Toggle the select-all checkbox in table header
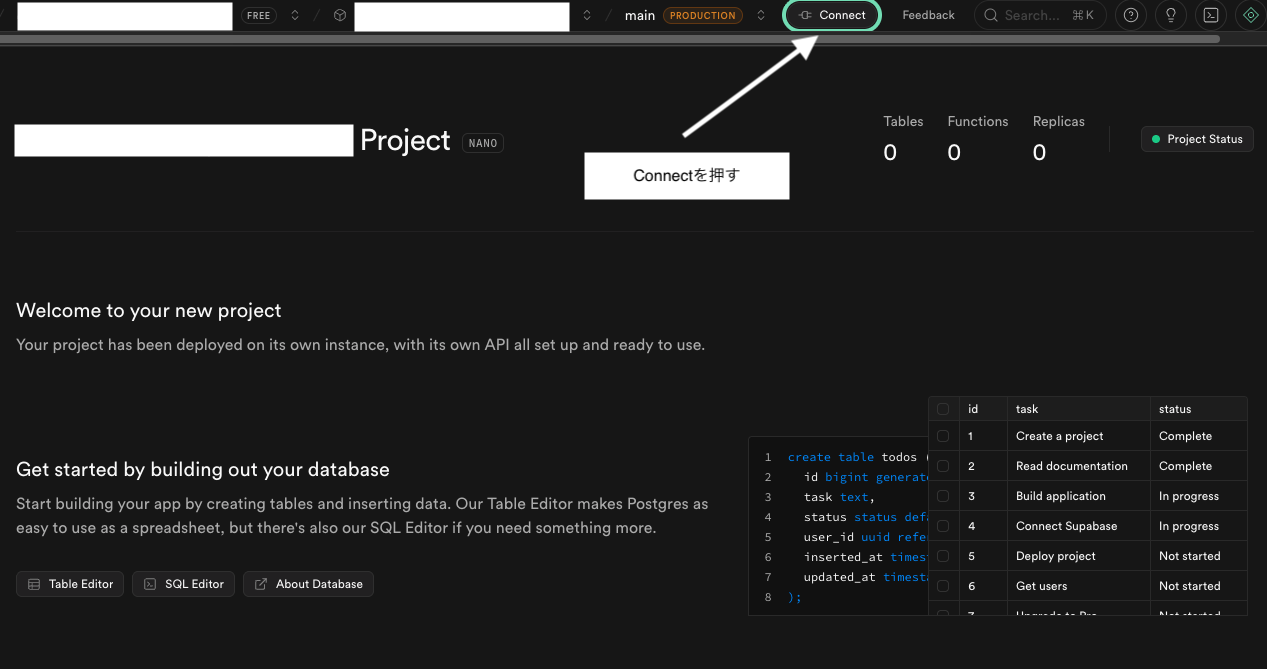1267x669 pixels. tap(943, 409)
